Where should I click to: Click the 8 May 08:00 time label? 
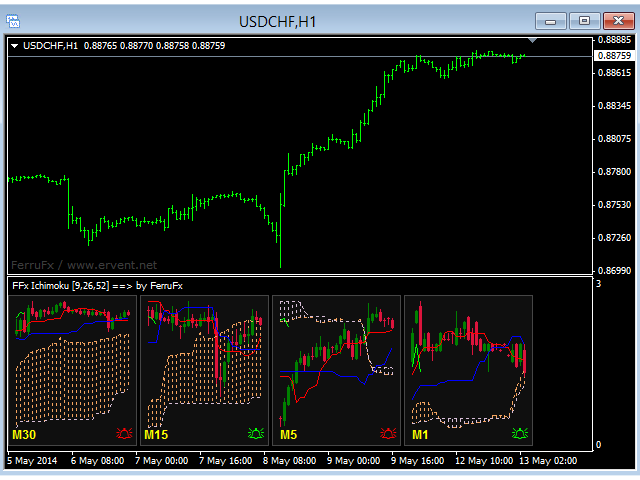click(x=290, y=461)
